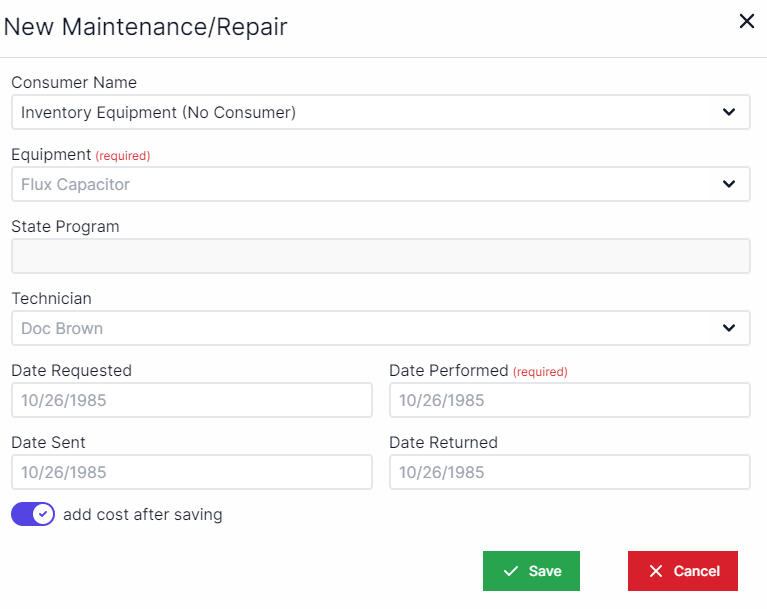Click the Consumer Name label text
767x609 pixels.
(74, 83)
